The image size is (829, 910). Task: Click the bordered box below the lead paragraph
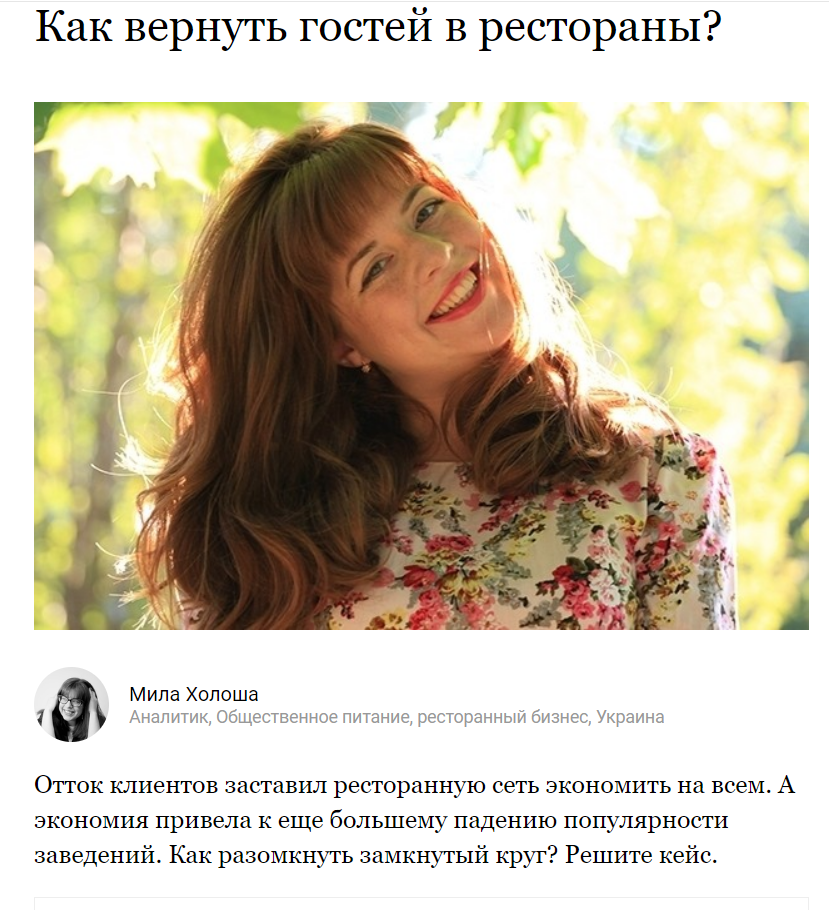pyautogui.click(x=421, y=904)
